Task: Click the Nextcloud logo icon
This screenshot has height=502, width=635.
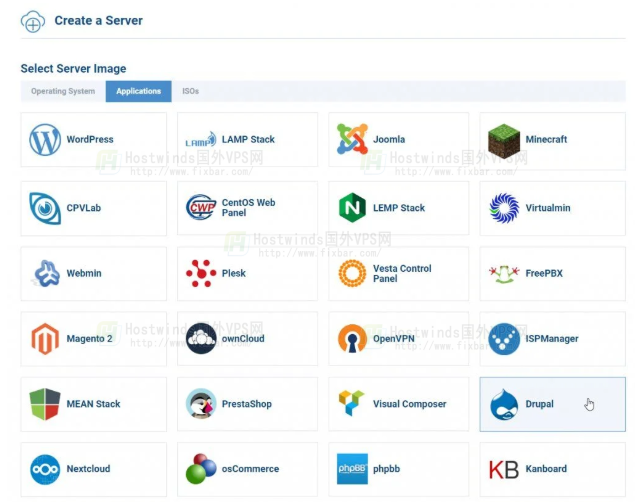Action: tap(45, 470)
